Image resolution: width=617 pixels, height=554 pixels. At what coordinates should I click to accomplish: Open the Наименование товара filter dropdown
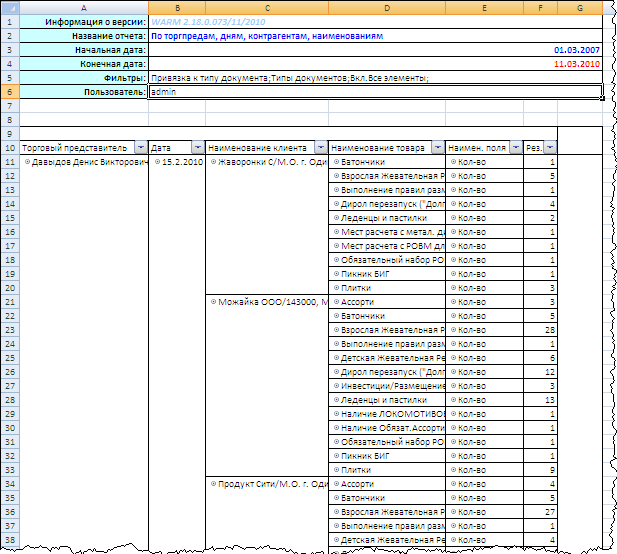click(x=437, y=147)
